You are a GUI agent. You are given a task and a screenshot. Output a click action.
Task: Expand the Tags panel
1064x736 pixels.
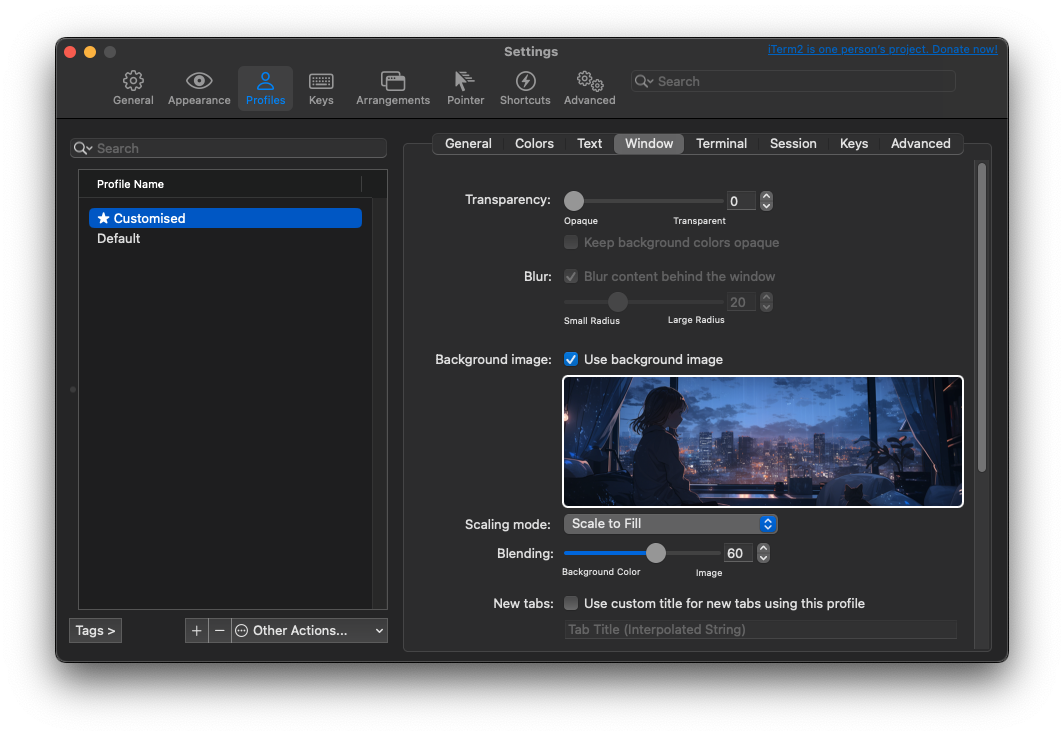point(95,630)
